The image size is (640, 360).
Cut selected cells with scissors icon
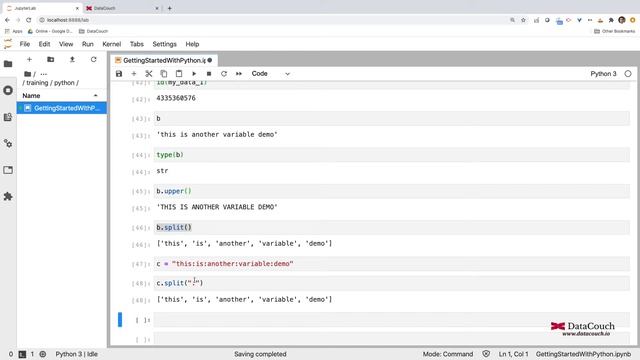pyautogui.click(x=149, y=74)
